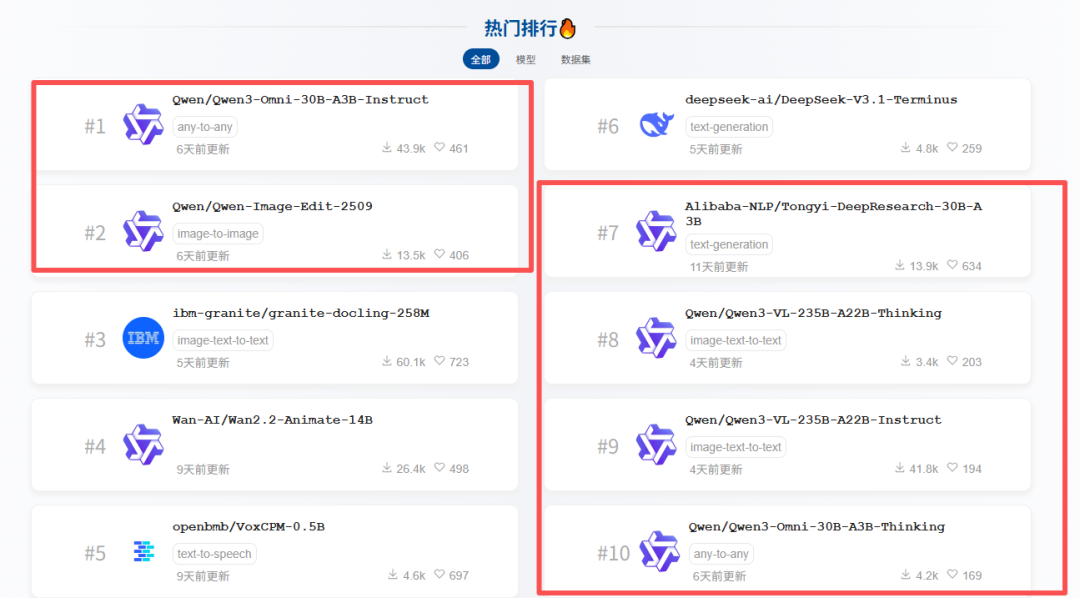
Task: Select the 全部 tab
Action: point(481,59)
